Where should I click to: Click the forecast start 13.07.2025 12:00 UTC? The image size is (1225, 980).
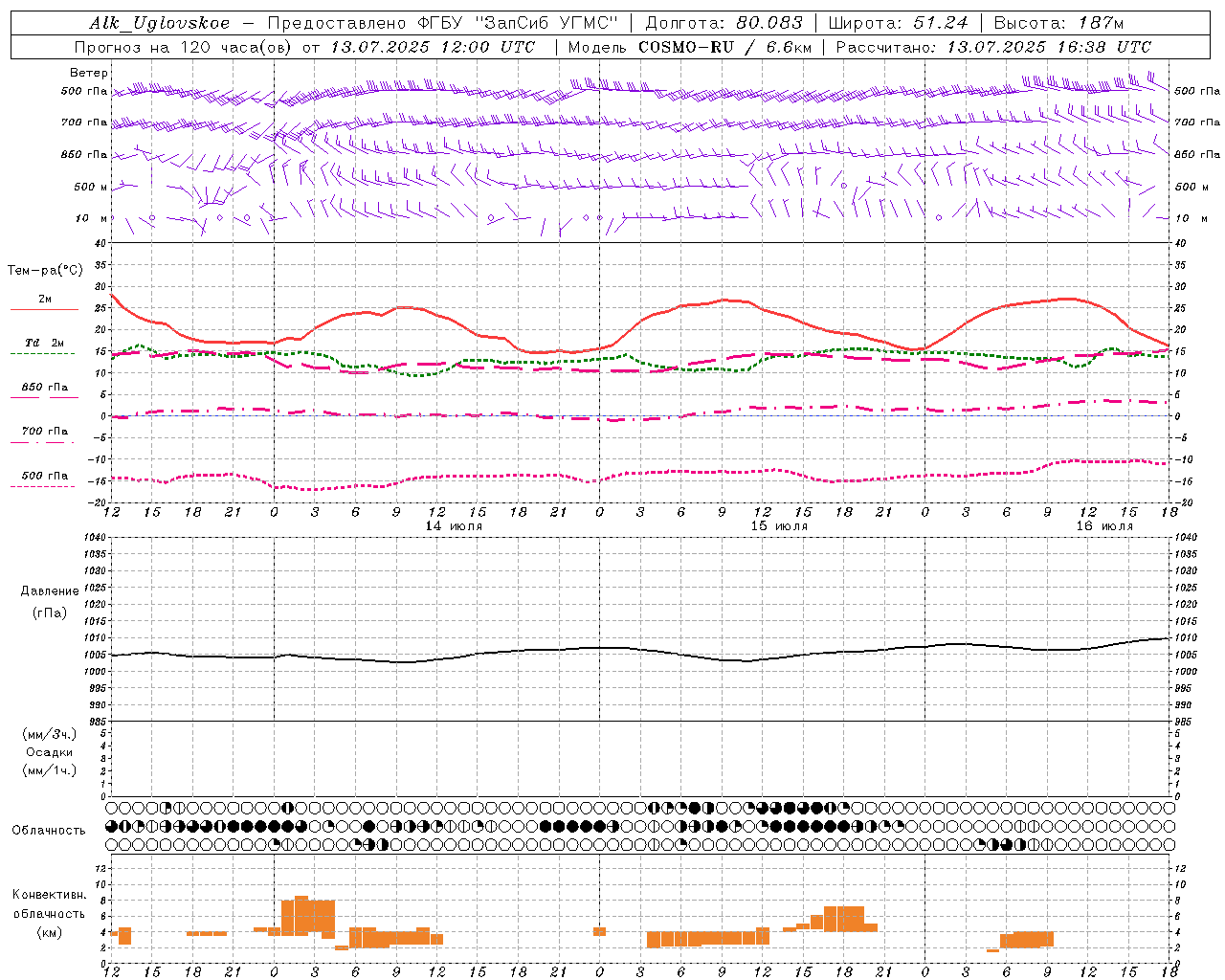(433, 47)
